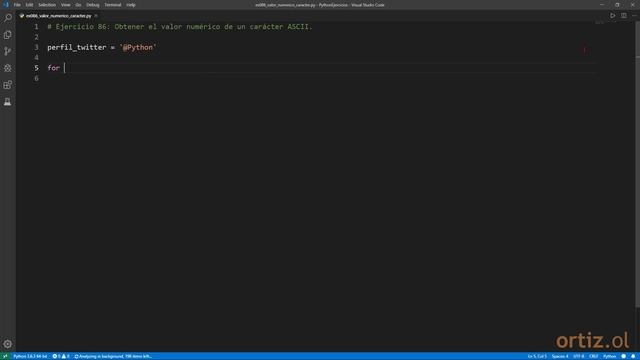Open the Debug panel icon

click(7, 68)
